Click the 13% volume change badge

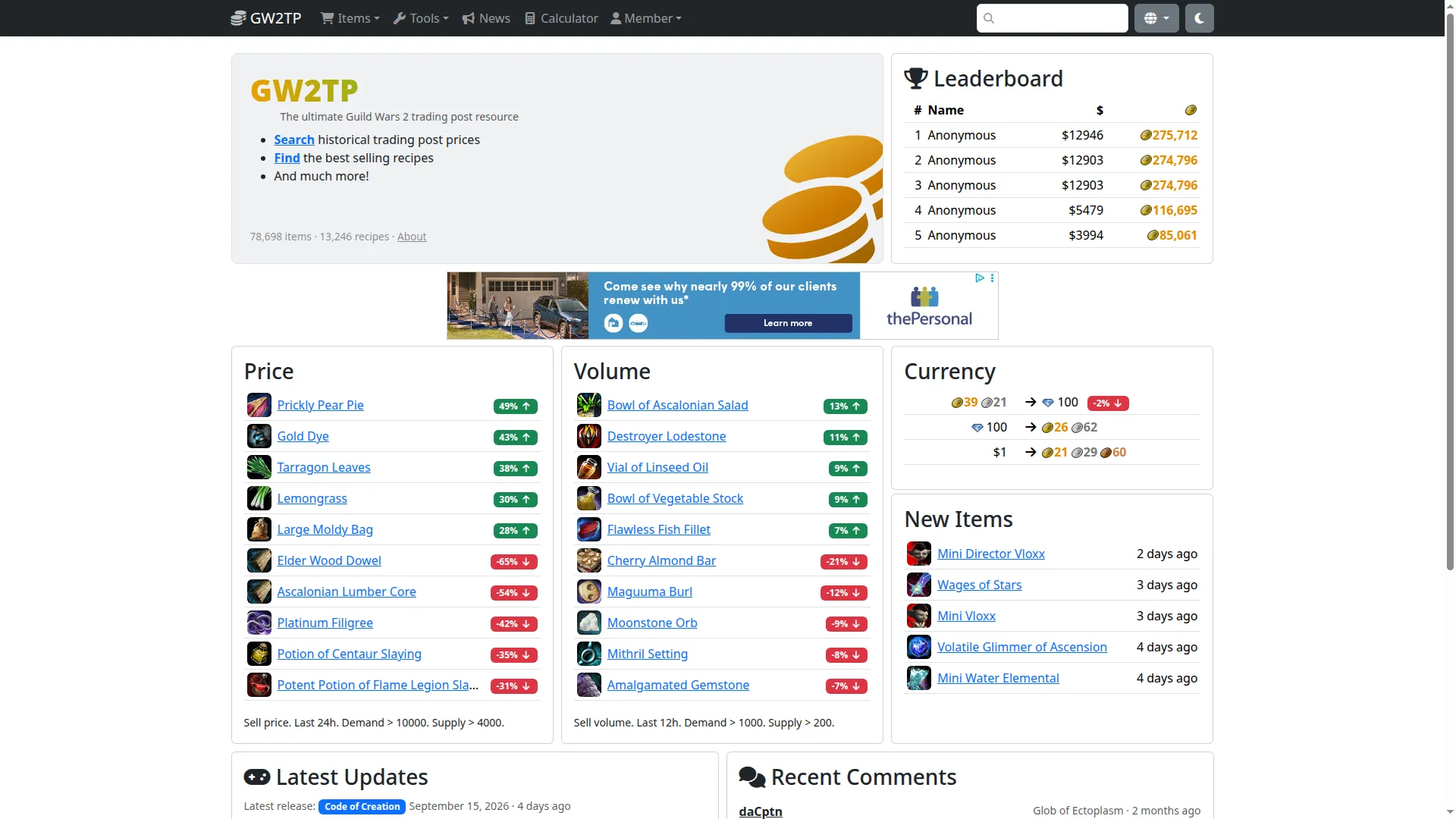(846, 406)
